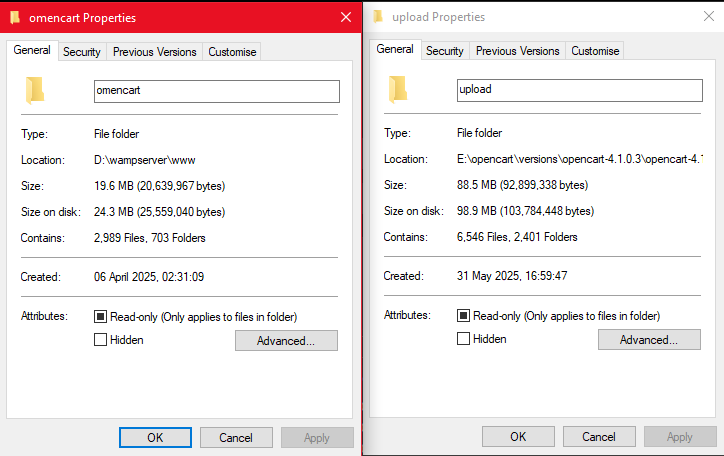Toggle Read-only checkbox in omencart Properties
Viewport: 724px width, 456px height.
[x=100, y=317]
